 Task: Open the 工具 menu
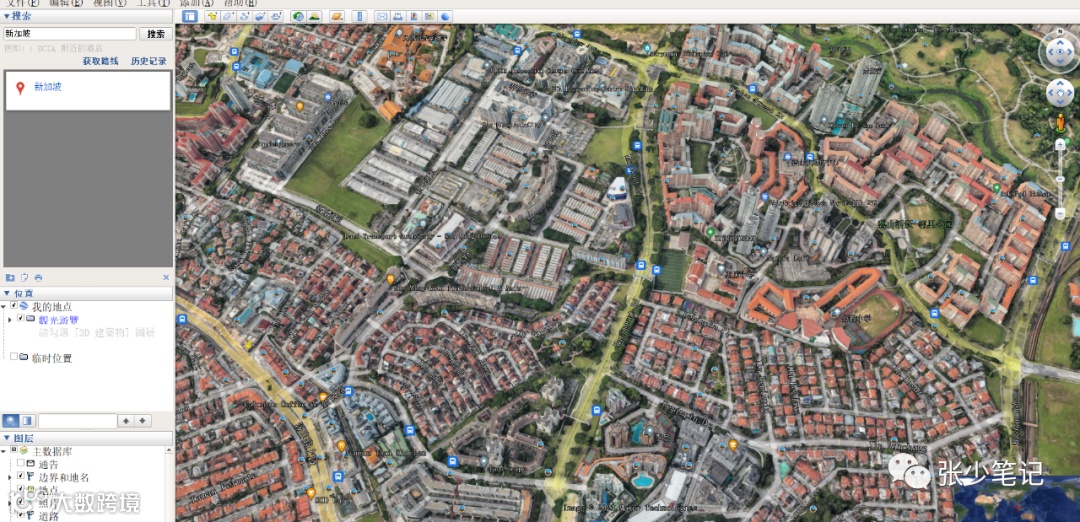[x=152, y=3]
